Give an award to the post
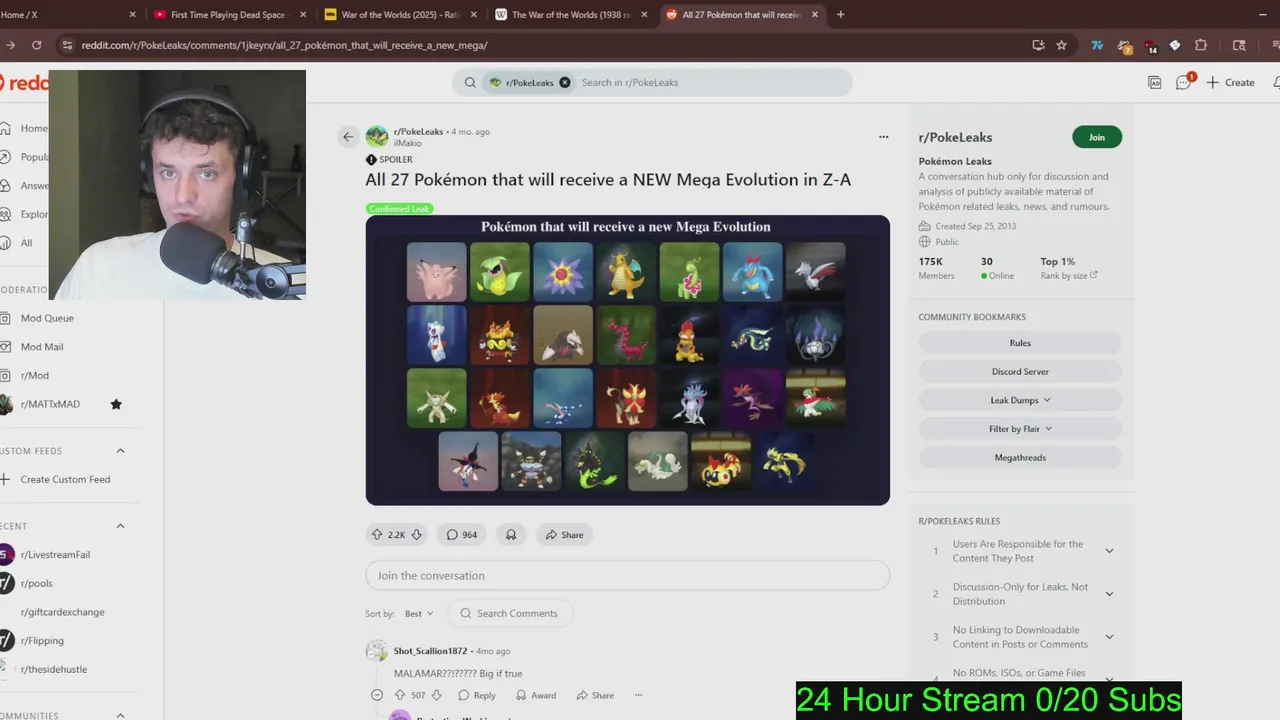The width and height of the screenshot is (1280, 720). 511,535
